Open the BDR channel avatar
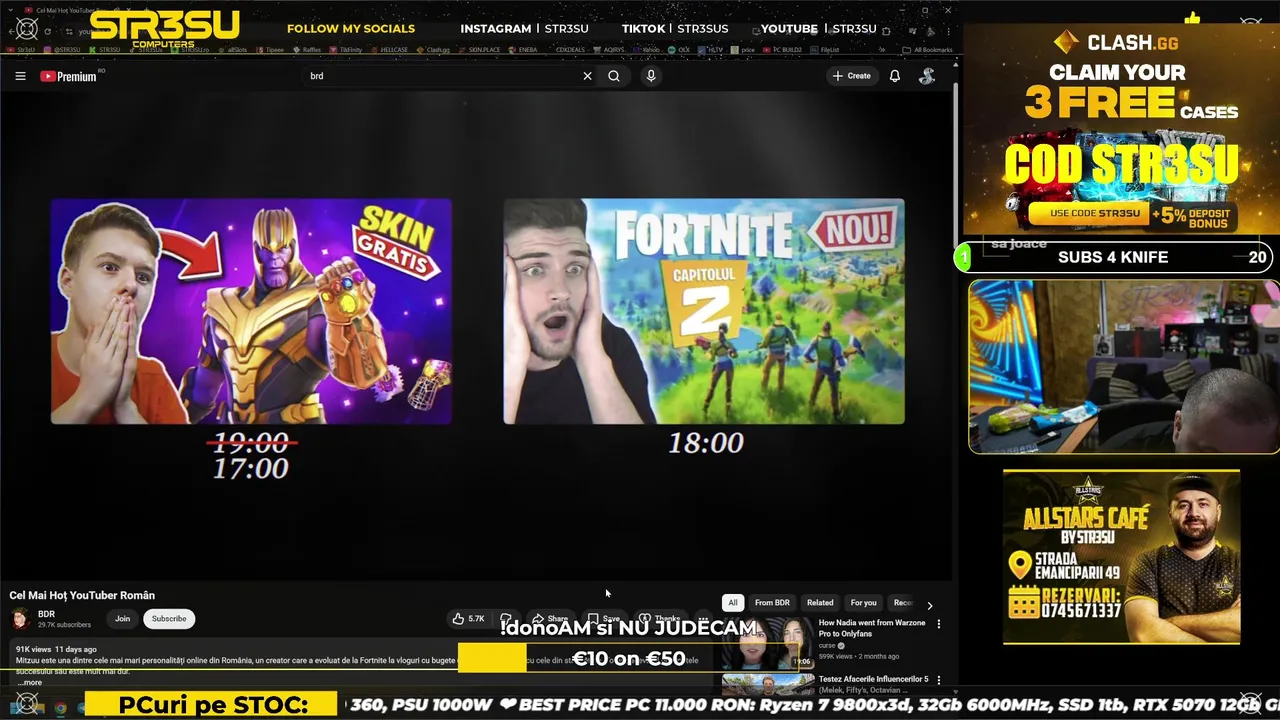This screenshot has height=720, width=1280. point(21,619)
